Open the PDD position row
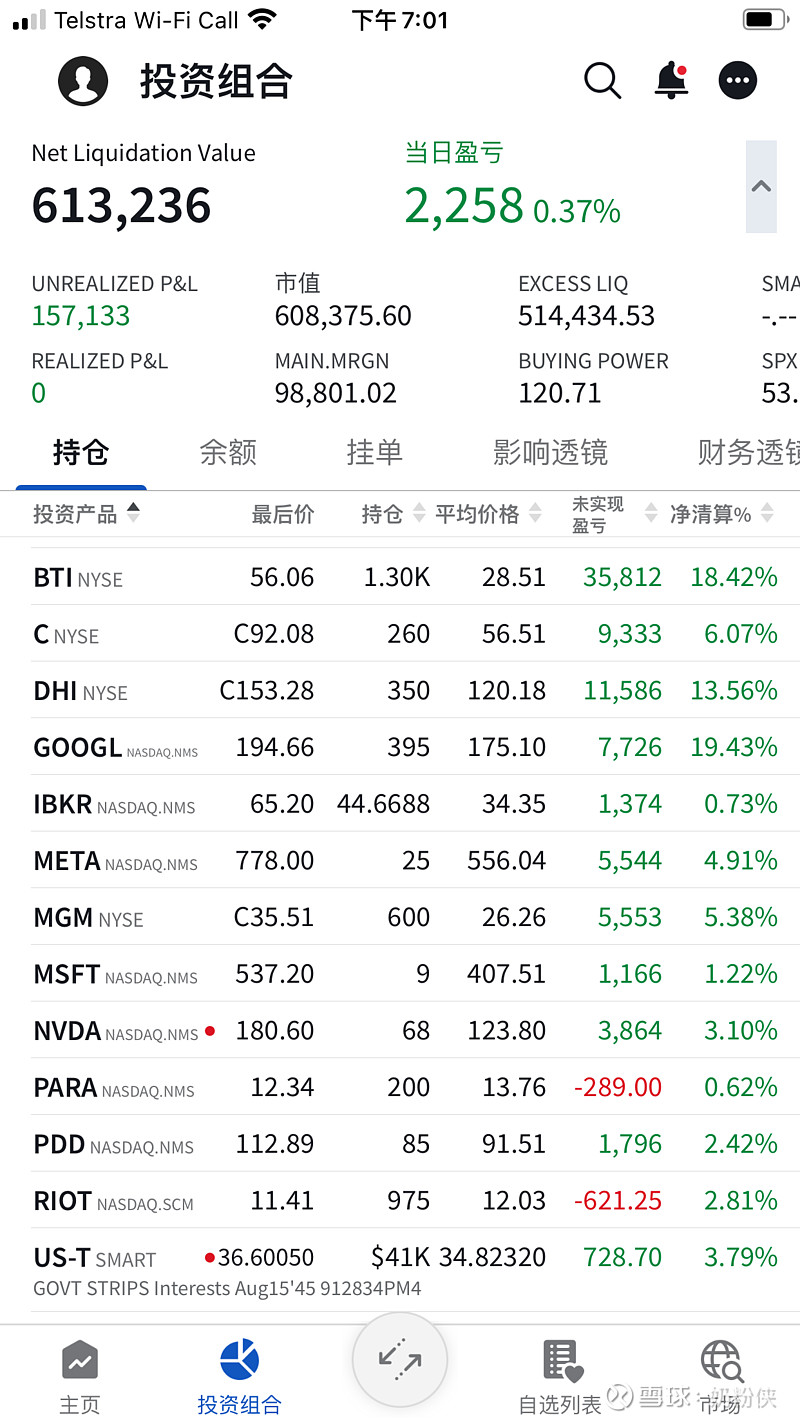 (x=400, y=1144)
